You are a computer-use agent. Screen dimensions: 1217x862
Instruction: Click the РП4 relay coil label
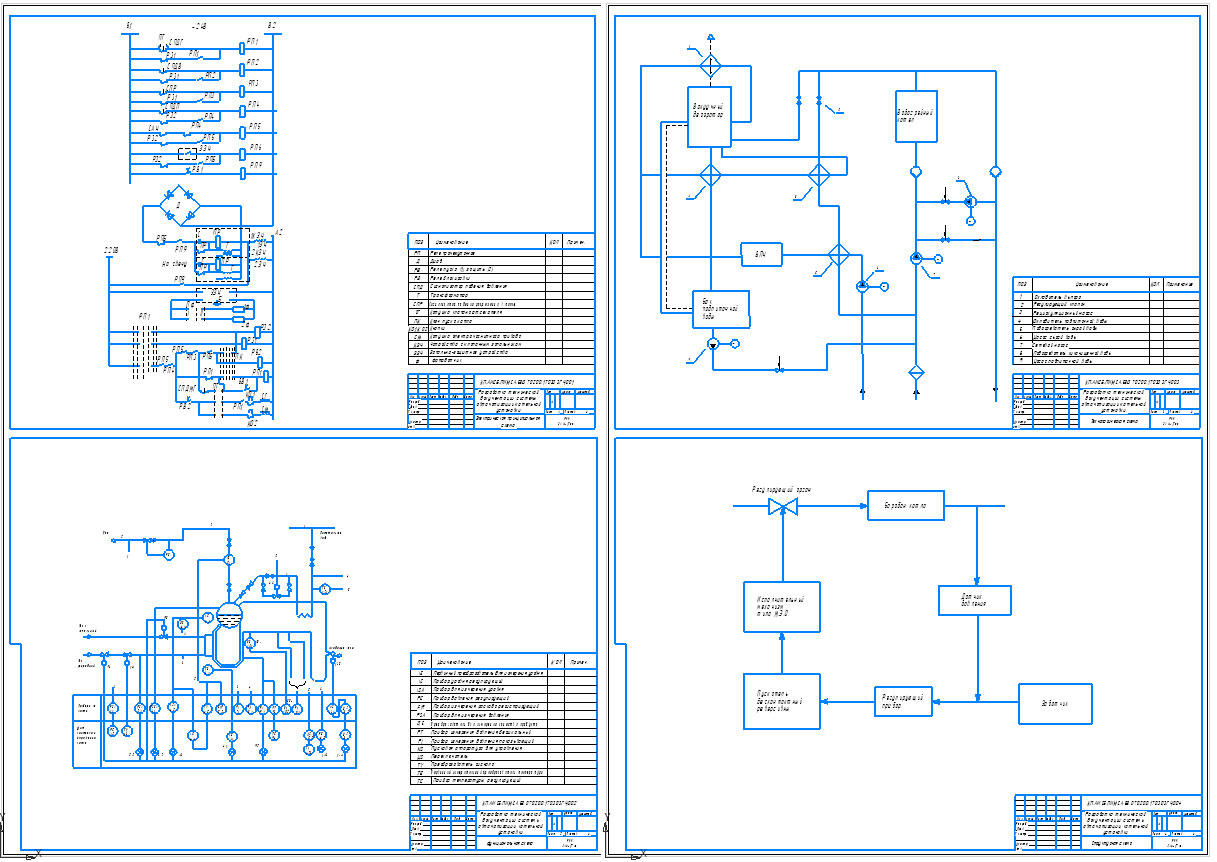click(x=254, y=105)
